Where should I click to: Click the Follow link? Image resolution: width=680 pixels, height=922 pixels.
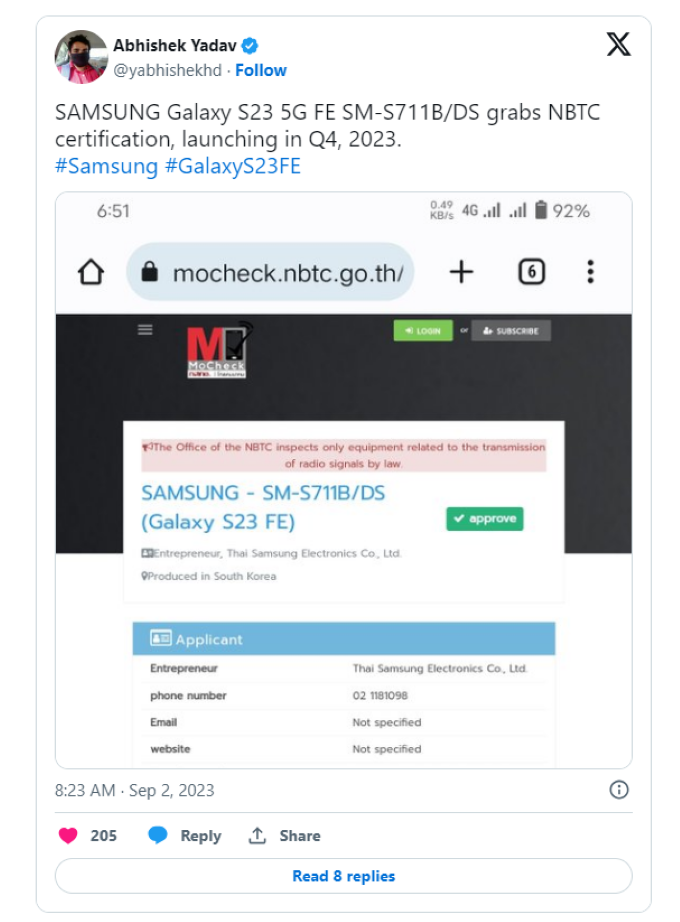click(261, 70)
